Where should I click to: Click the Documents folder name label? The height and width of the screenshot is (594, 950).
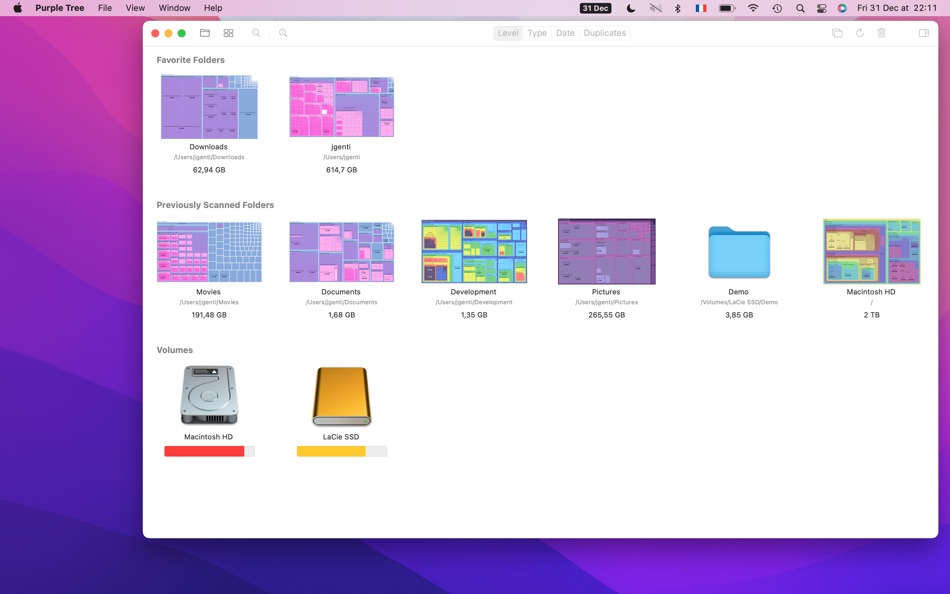[341, 292]
